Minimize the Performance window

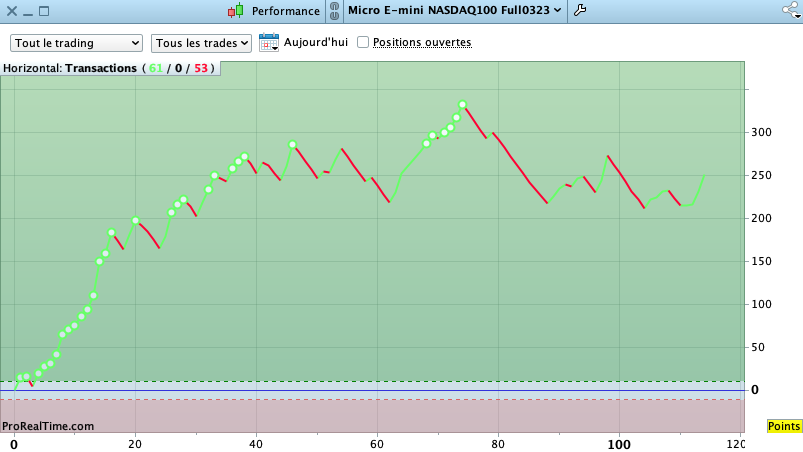point(28,14)
